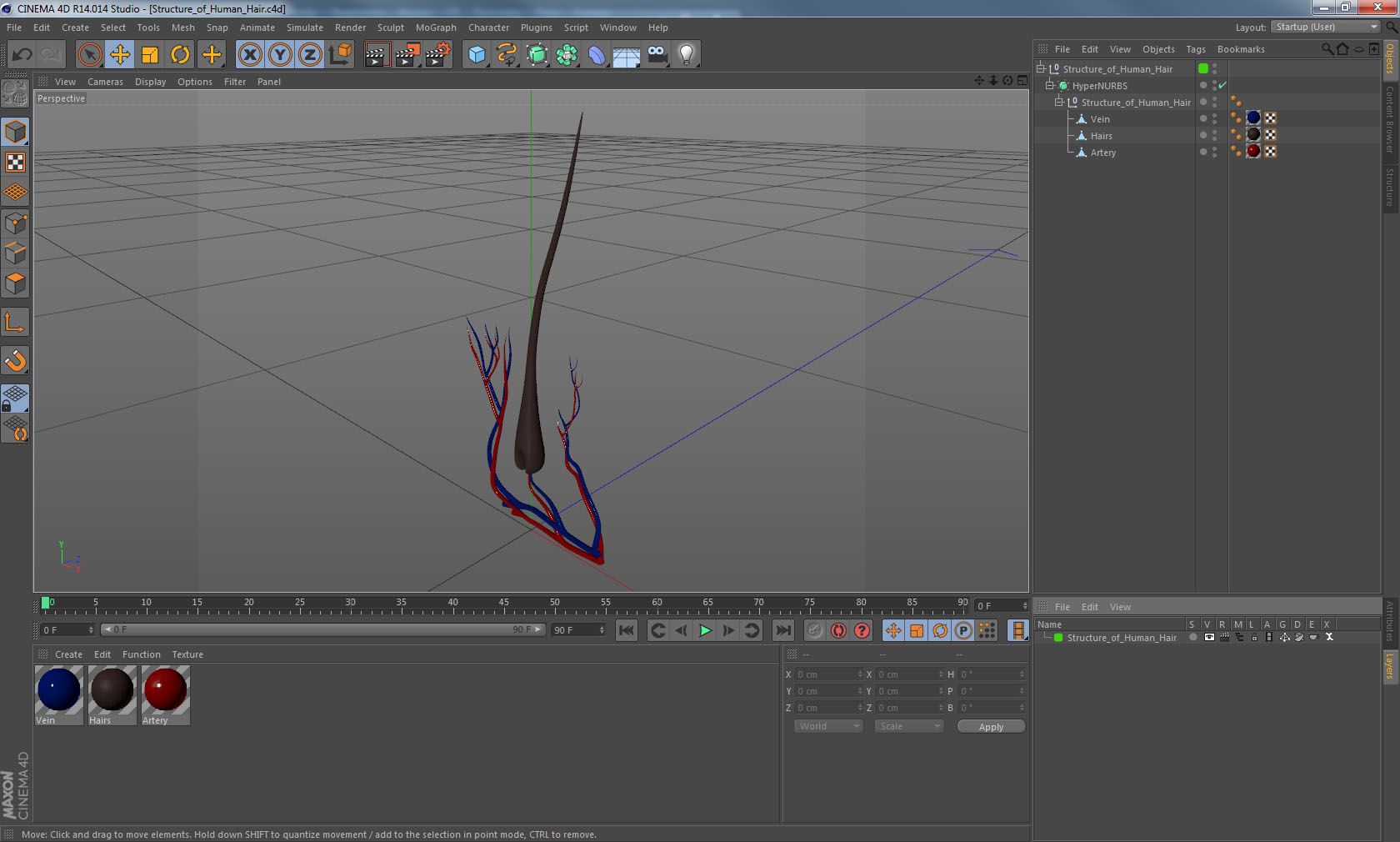Screen dimensions: 1400x842
Task: Toggle the HyperNURBS green enable checkmark
Action: [x=1222, y=85]
